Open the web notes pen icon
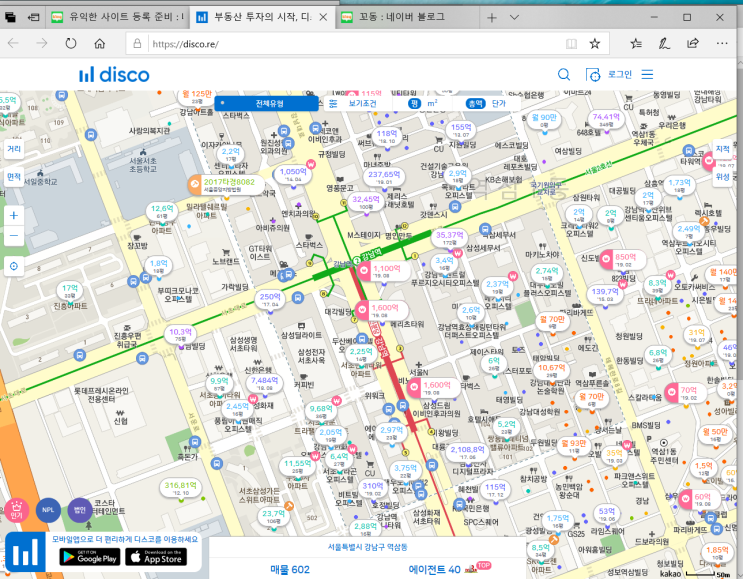 point(664,44)
